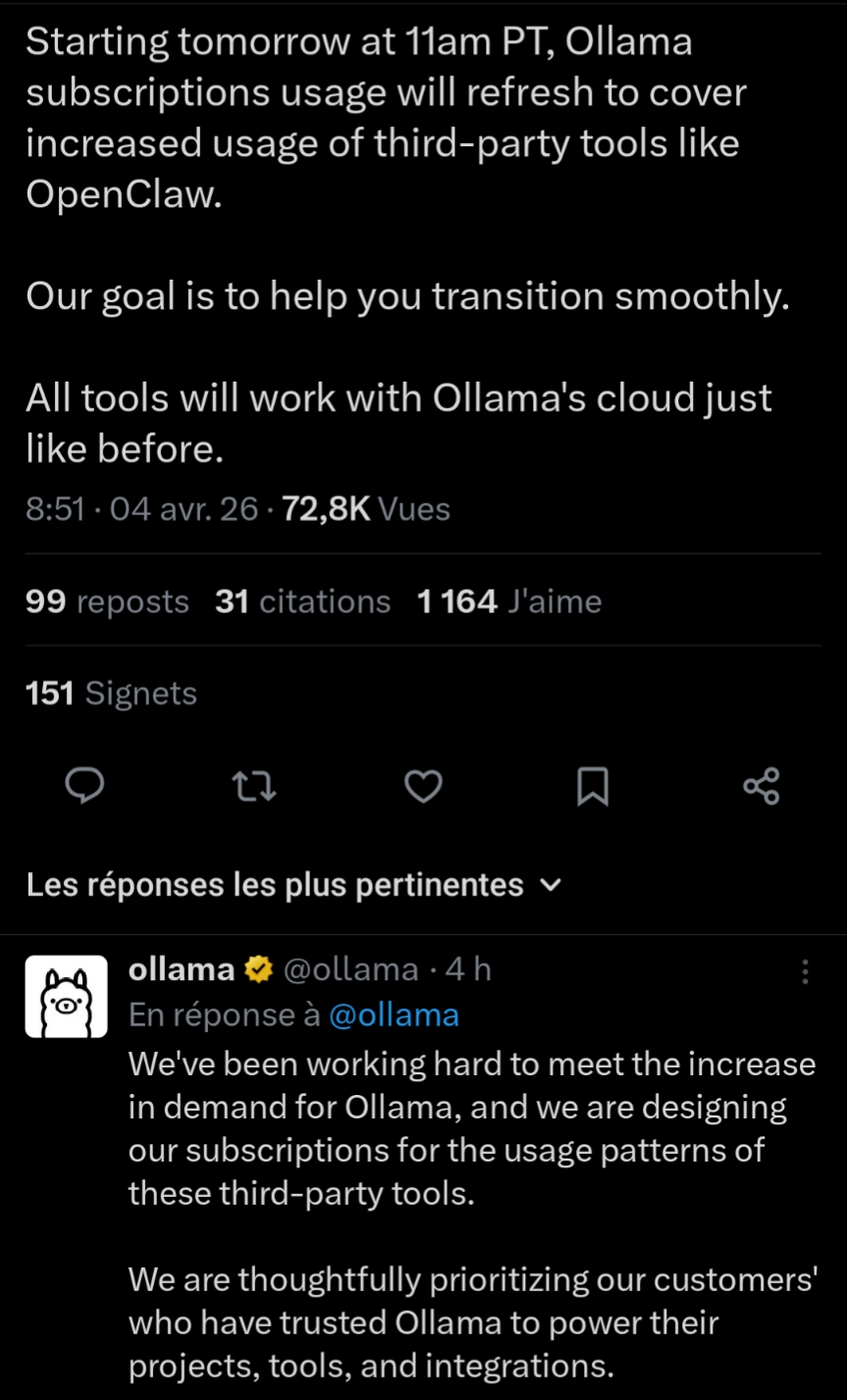Open the 151 Signets count
The width and height of the screenshot is (847, 1400).
pyautogui.click(x=111, y=694)
